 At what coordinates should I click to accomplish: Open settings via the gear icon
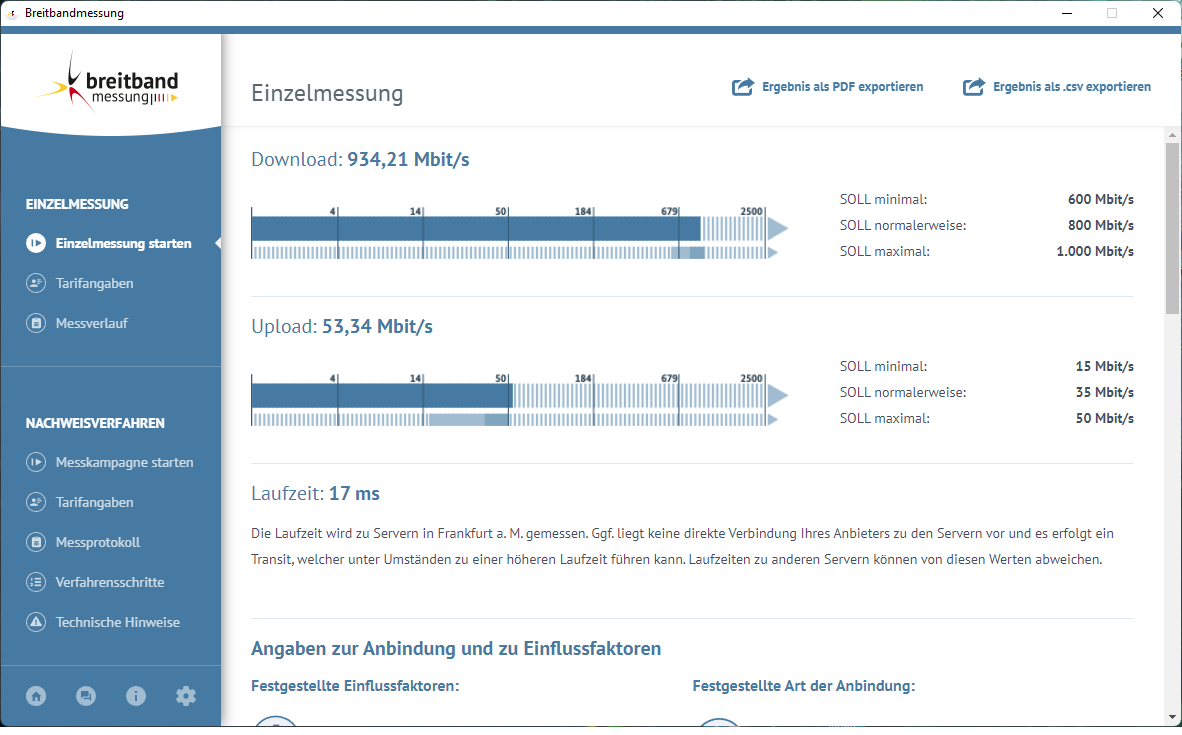point(186,696)
